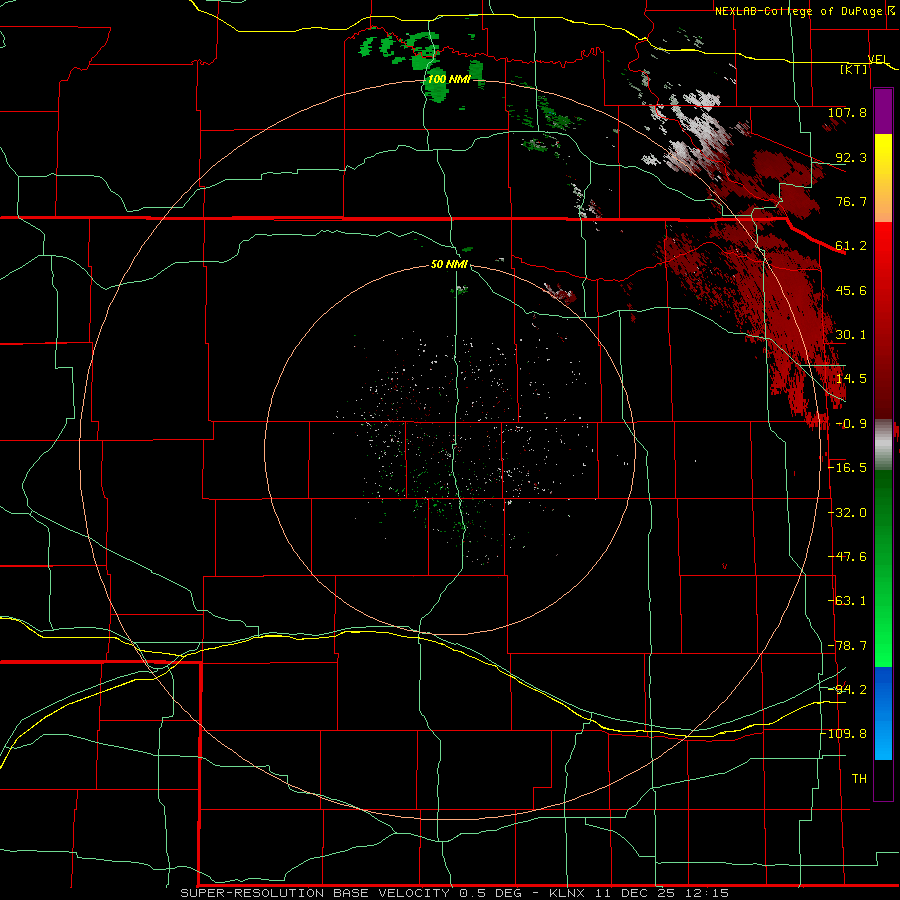Click the Super-Resolution Base Velocity caption

pos(455,893)
